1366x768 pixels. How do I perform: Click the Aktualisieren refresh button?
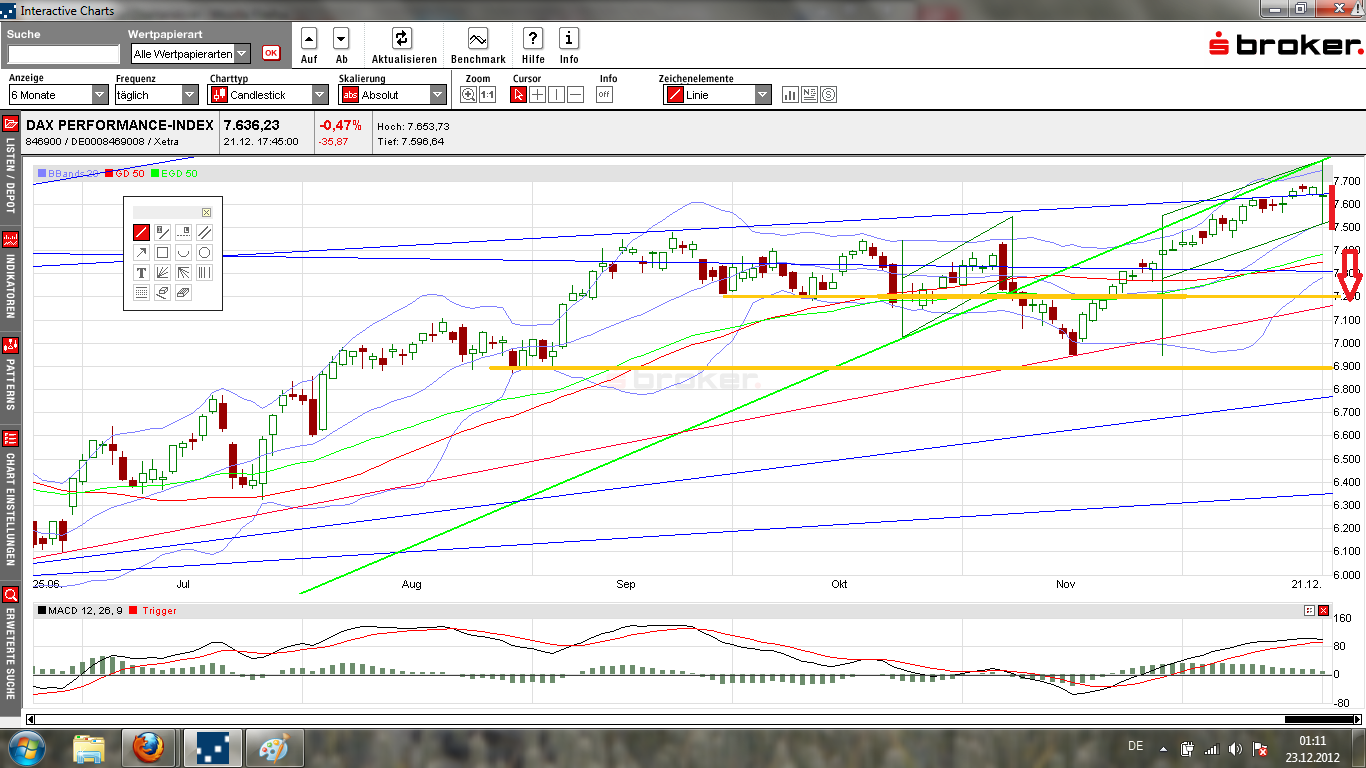[402, 39]
